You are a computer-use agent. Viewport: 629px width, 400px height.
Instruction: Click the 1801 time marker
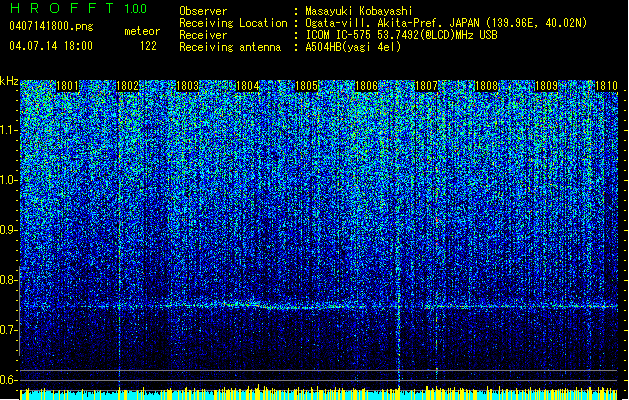pyautogui.click(x=67, y=86)
